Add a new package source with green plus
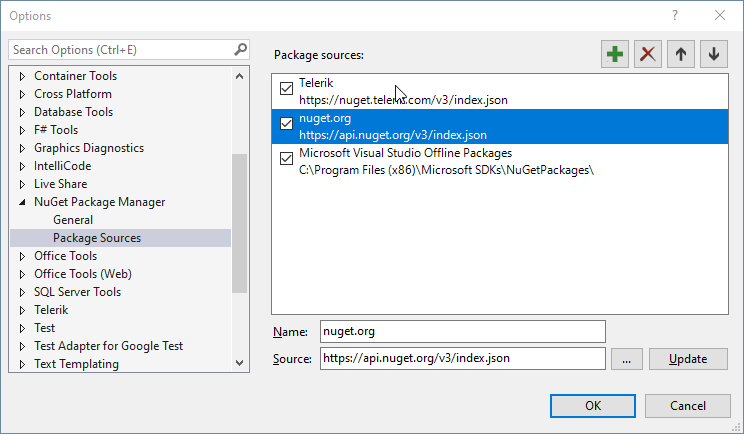744x434 pixels. tap(614, 54)
